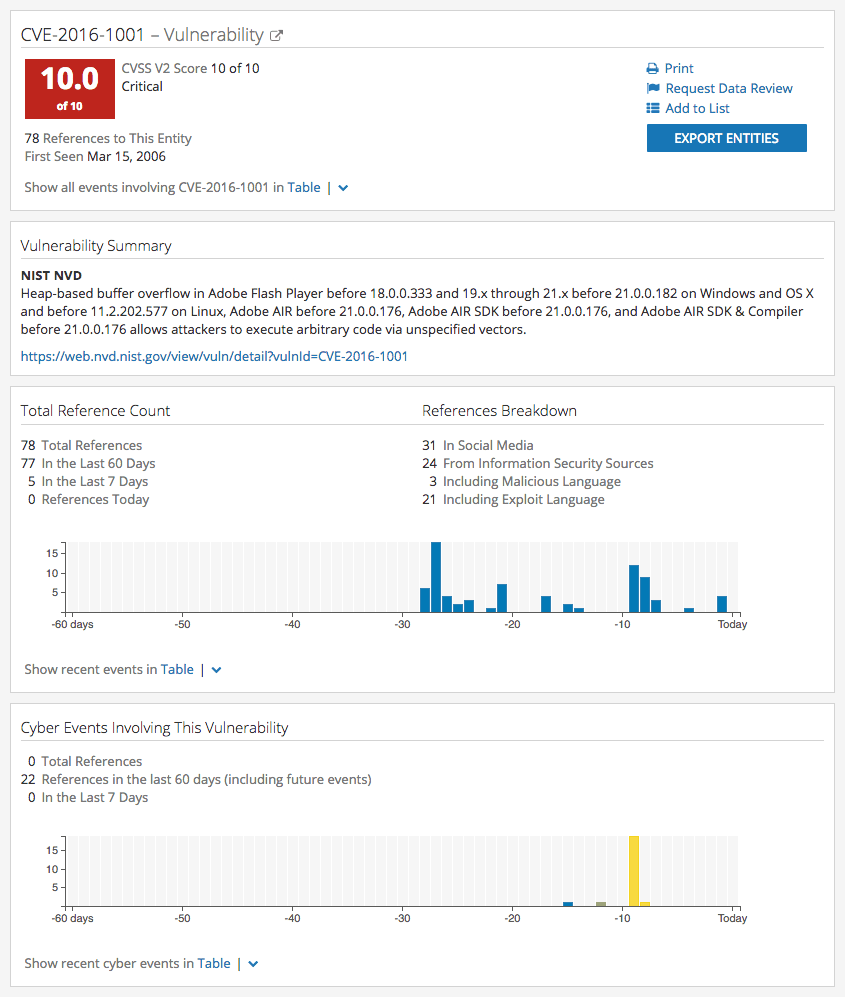Click the Print printer icon
This screenshot has height=997, width=845.
coord(652,69)
